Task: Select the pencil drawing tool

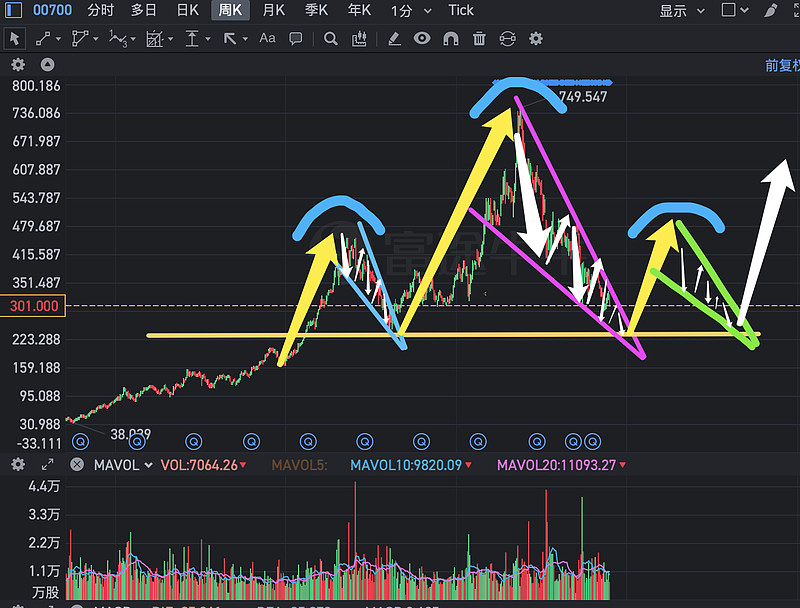Action: [395, 38]
